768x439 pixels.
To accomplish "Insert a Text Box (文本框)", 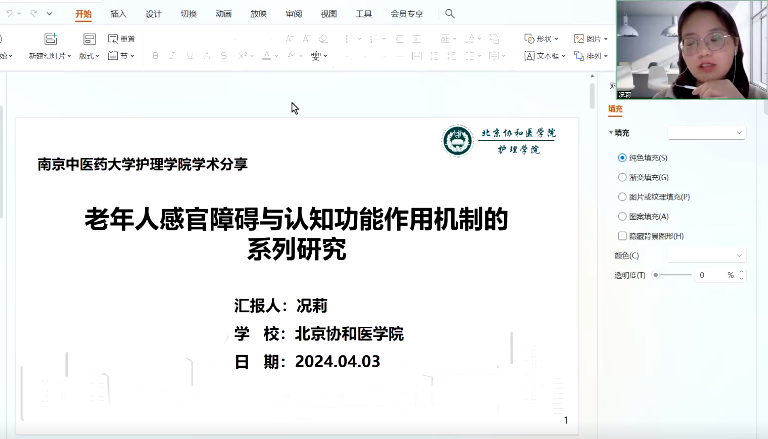I will pos(542,56).
